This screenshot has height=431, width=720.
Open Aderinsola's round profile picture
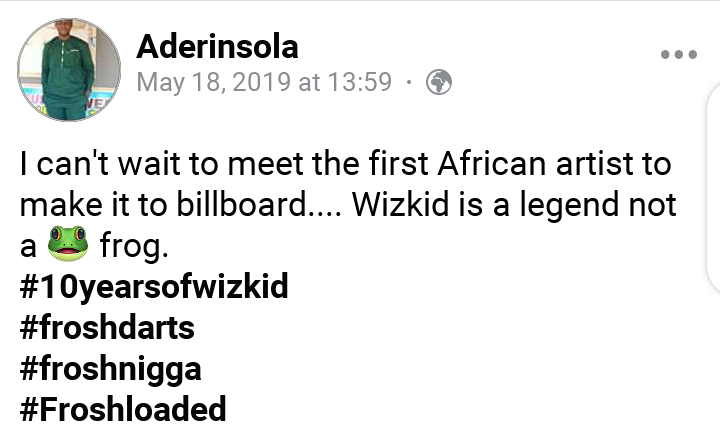pyautogui.click(x=69, y=70)
